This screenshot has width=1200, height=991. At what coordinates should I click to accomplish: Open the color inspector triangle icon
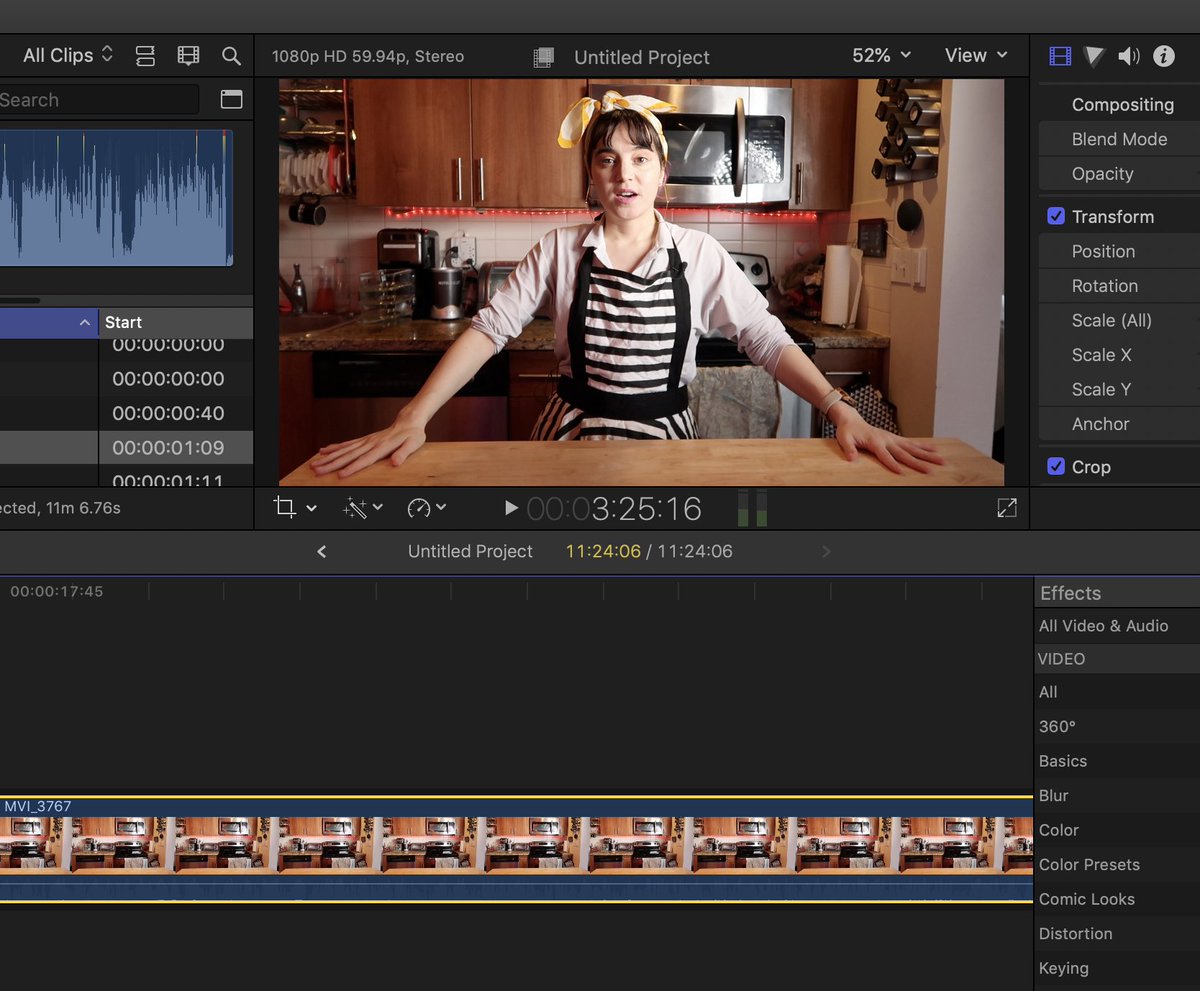tap(1094, 56)
